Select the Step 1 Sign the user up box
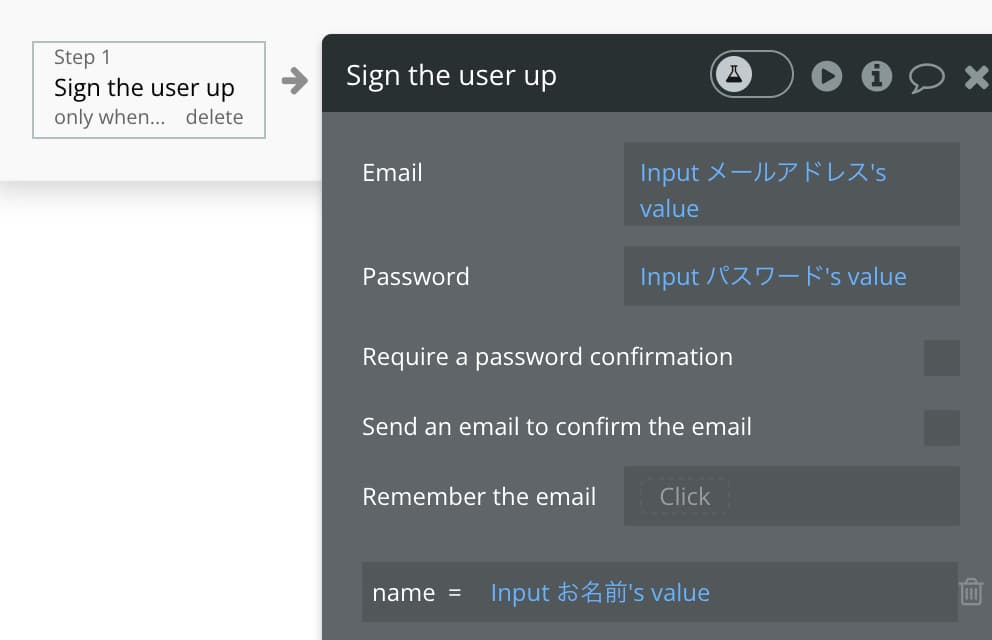 click(x=149, y=90)
